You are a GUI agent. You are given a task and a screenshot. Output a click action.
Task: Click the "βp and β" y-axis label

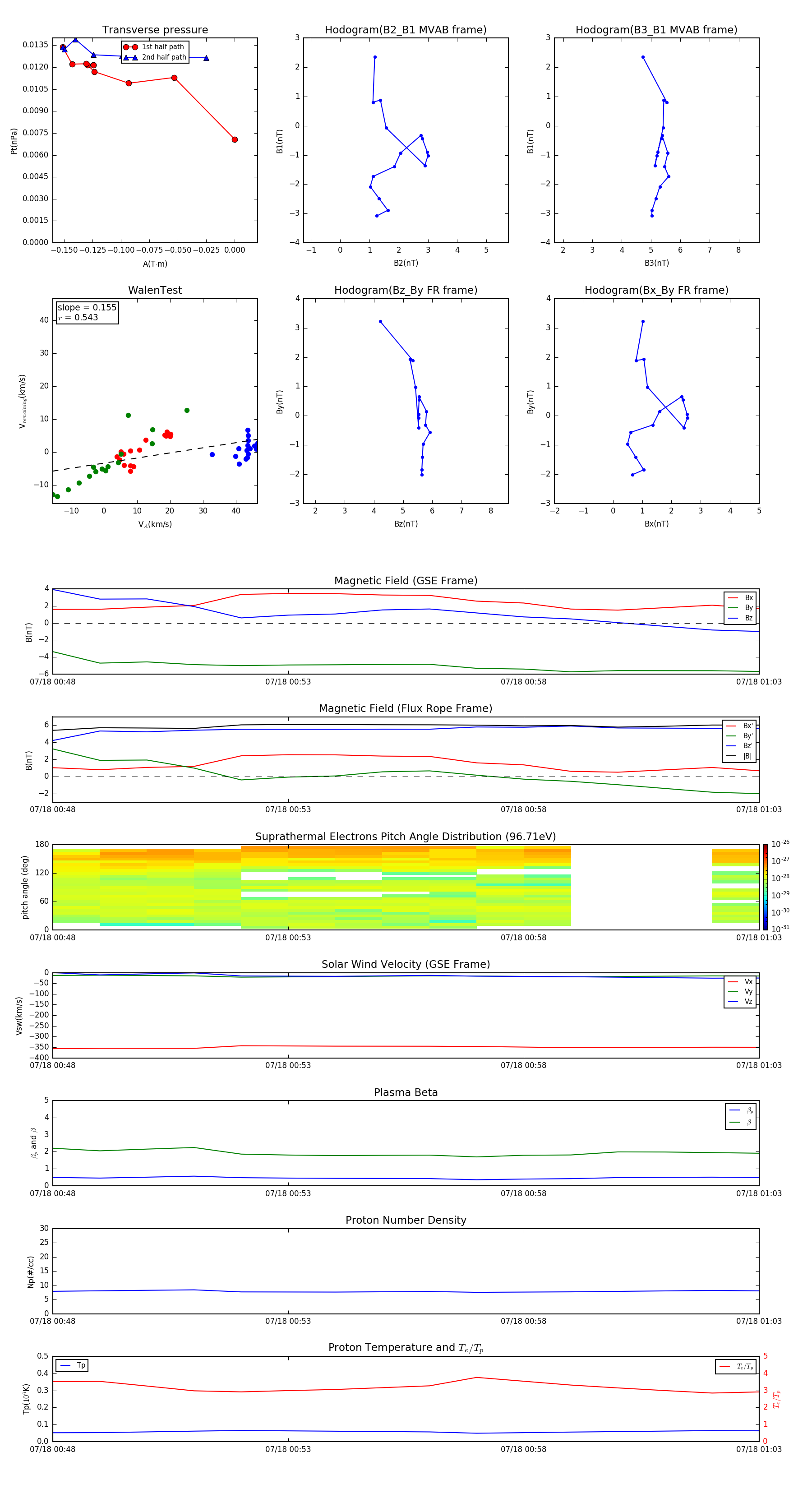pyautogui.click(x=33, y=1143)
